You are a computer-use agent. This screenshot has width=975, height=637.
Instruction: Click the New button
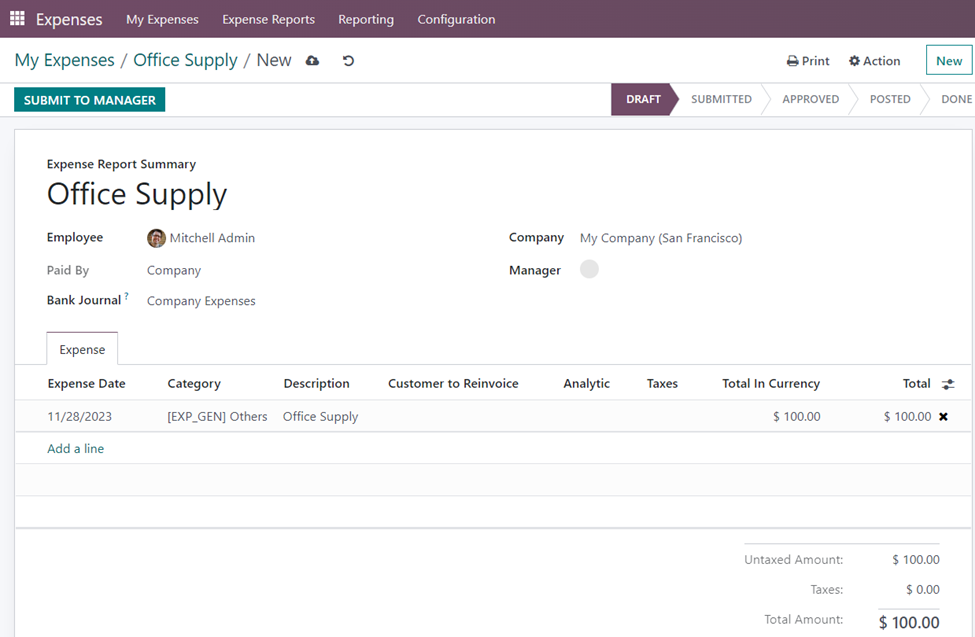coord(948,61)
